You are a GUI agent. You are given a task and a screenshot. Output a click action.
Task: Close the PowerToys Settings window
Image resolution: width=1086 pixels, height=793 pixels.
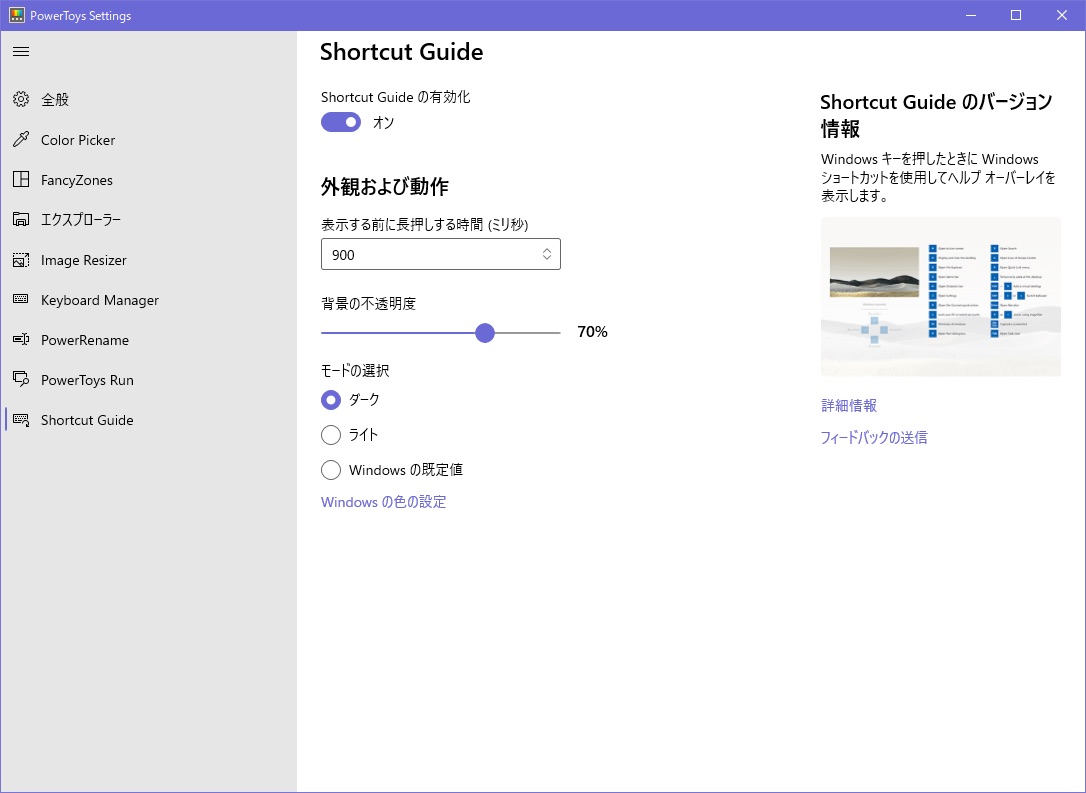1062,15
